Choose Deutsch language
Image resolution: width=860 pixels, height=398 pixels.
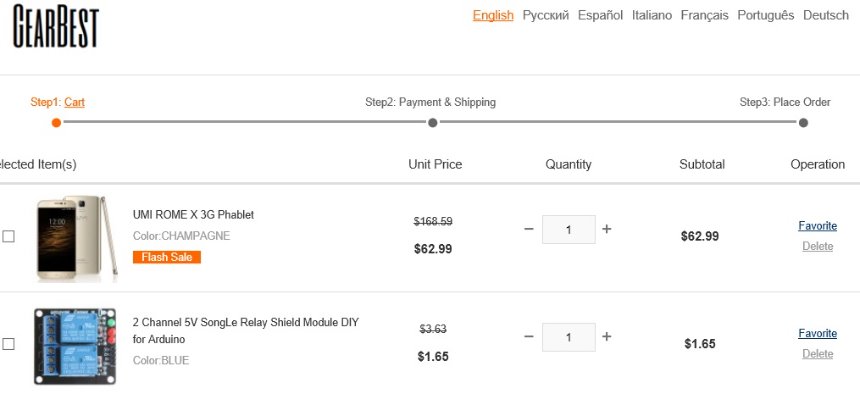[x=826, y=15]
